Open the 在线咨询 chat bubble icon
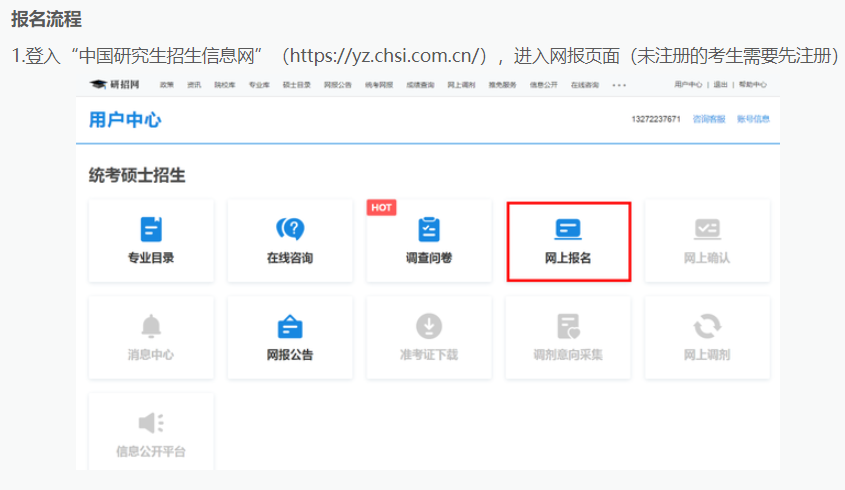 [x=290, y=229]
